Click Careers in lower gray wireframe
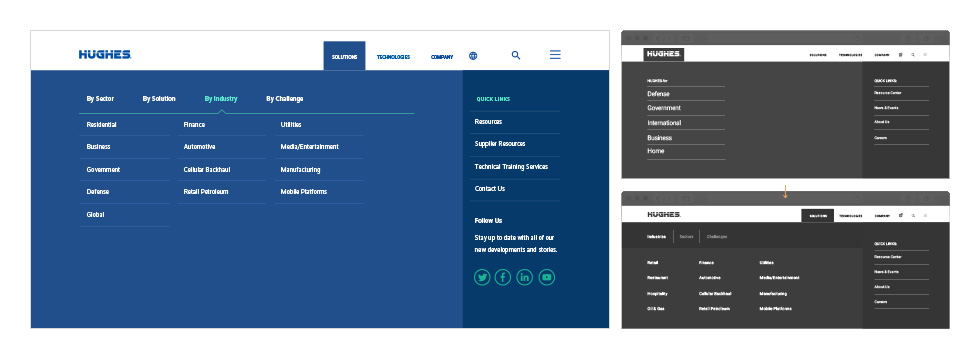Screen dimensions: 980x360 [x=880, y=302]
